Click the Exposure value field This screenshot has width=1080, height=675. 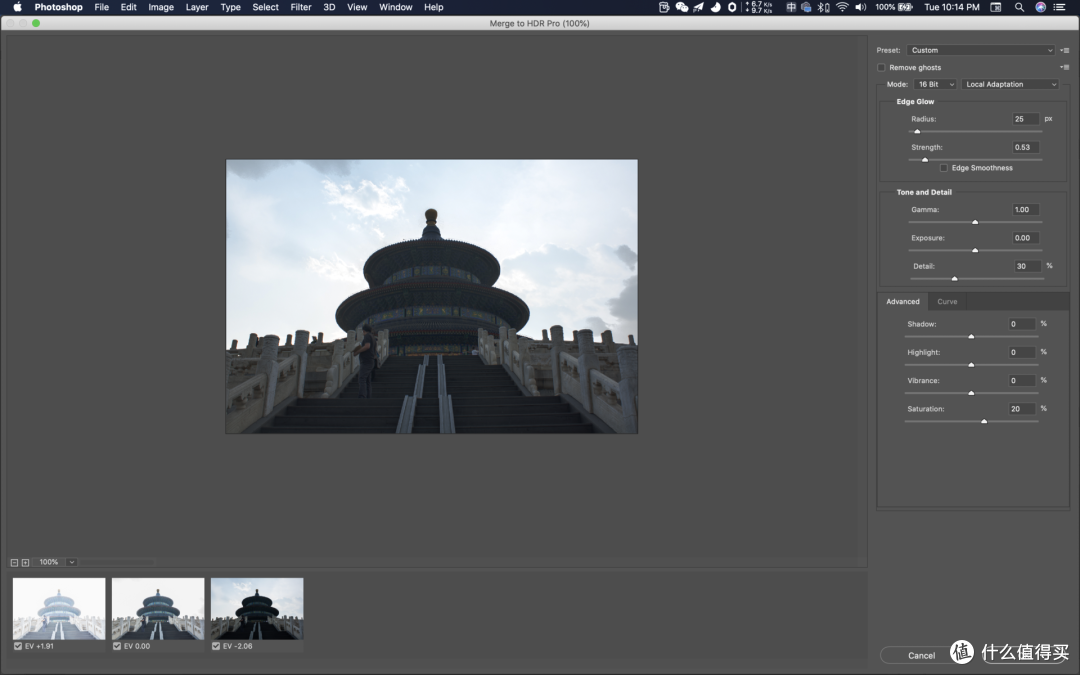click(x=1026, y=238)
